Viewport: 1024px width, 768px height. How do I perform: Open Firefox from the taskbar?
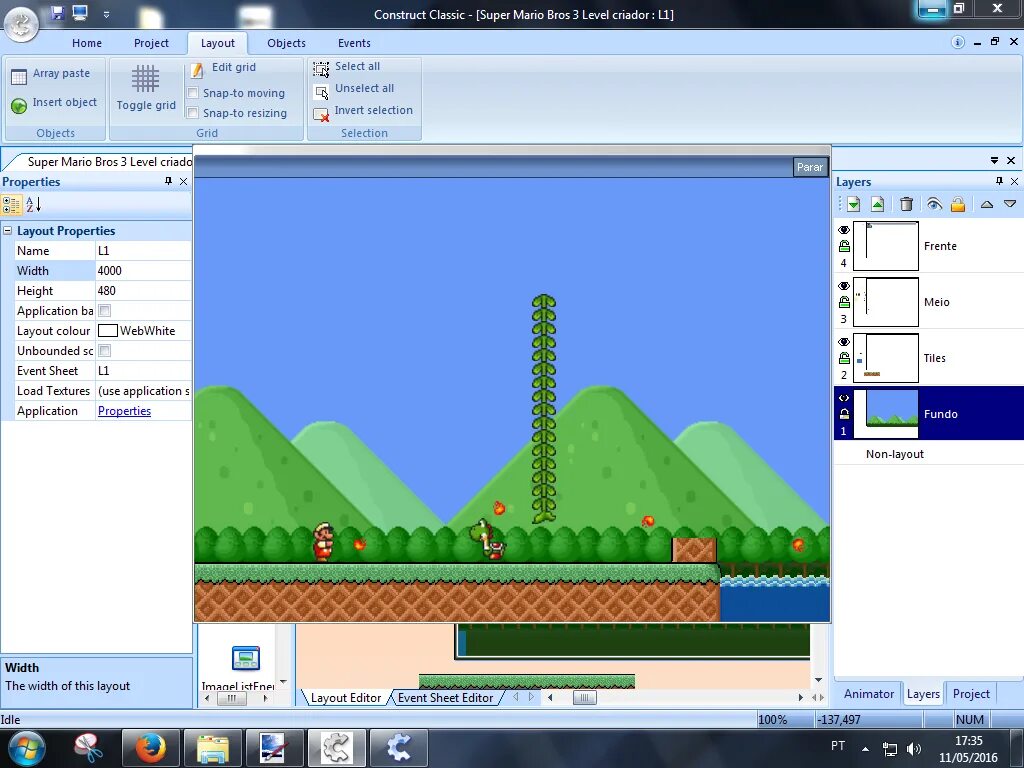150,748
